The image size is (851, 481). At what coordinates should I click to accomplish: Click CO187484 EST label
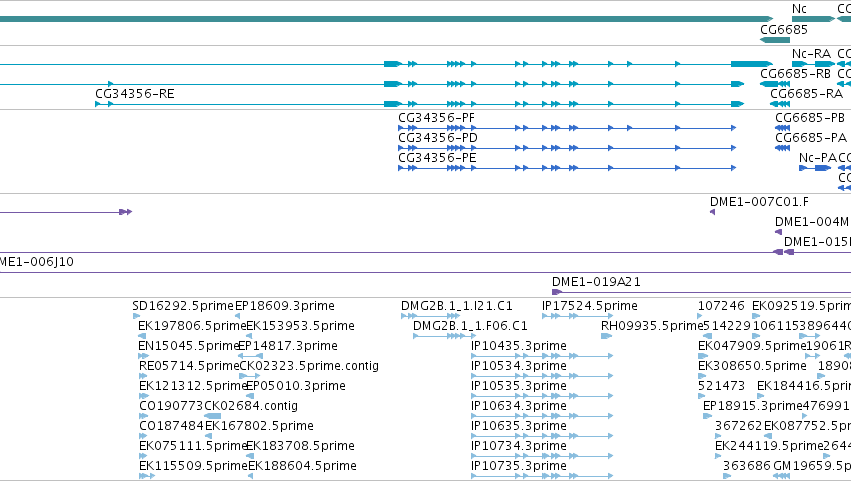pyautogui.click(x=172, y=426)
